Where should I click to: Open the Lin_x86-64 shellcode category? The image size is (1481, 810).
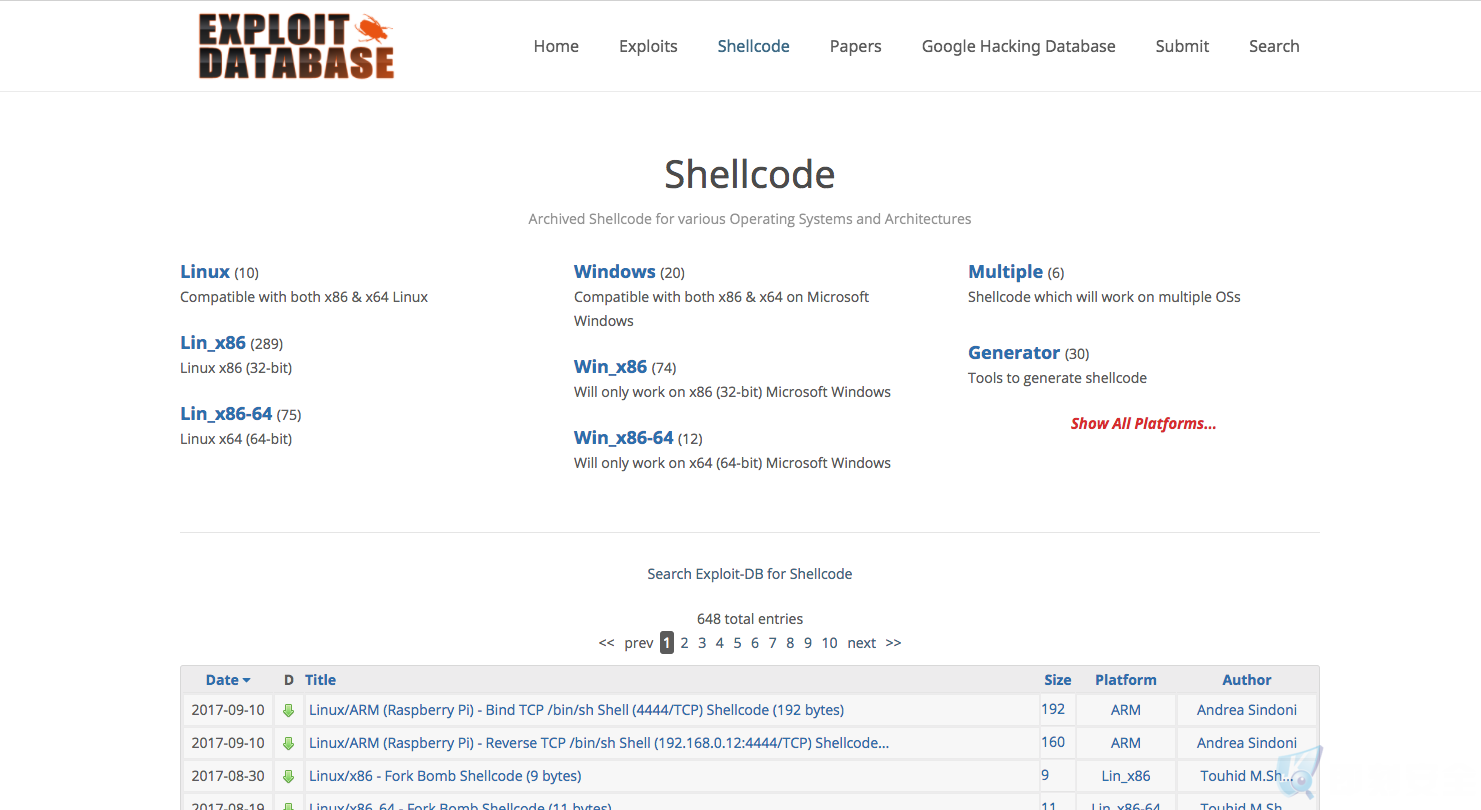coord(226,413)
